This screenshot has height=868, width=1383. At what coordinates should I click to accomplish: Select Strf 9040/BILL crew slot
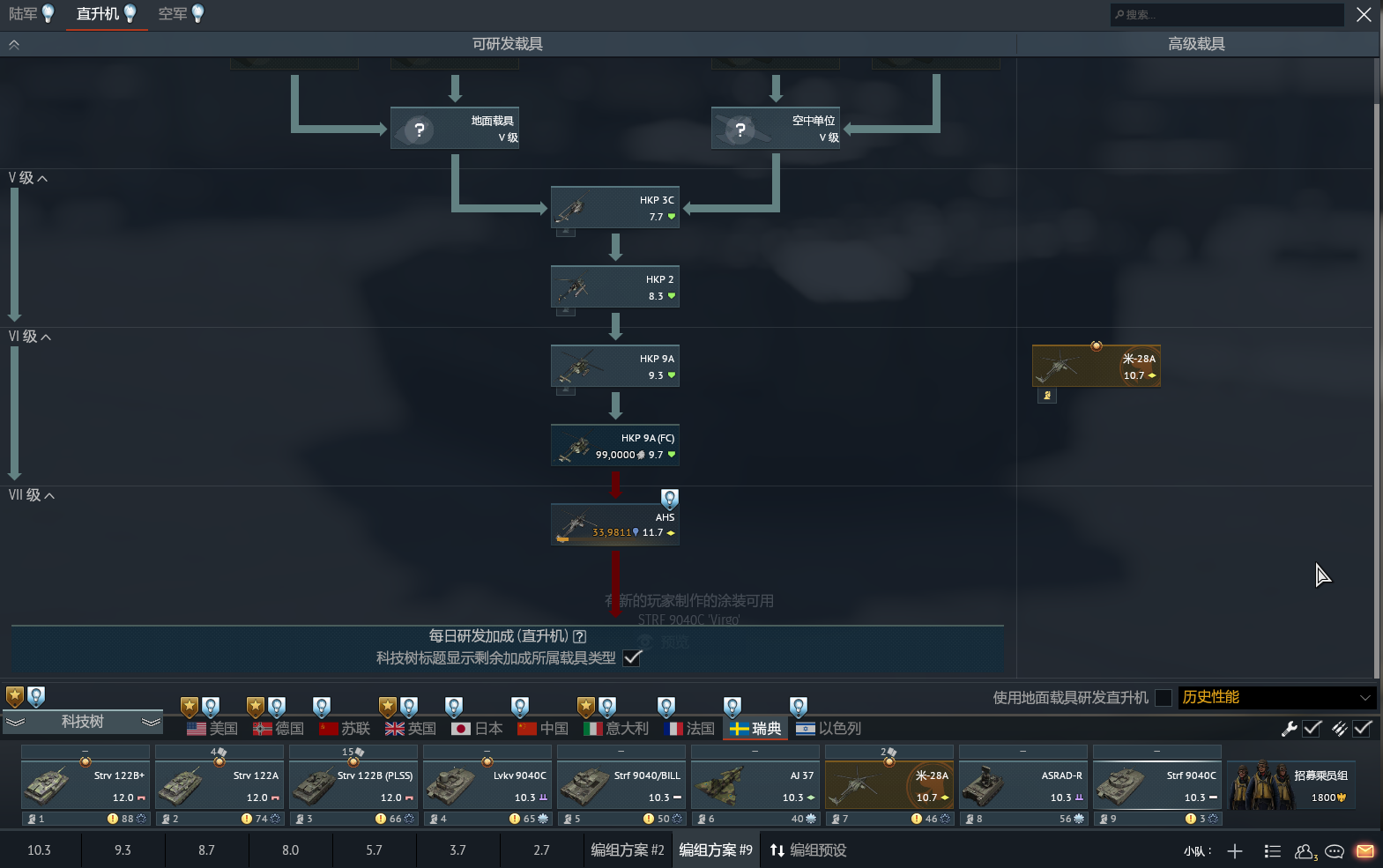(621, 785)
